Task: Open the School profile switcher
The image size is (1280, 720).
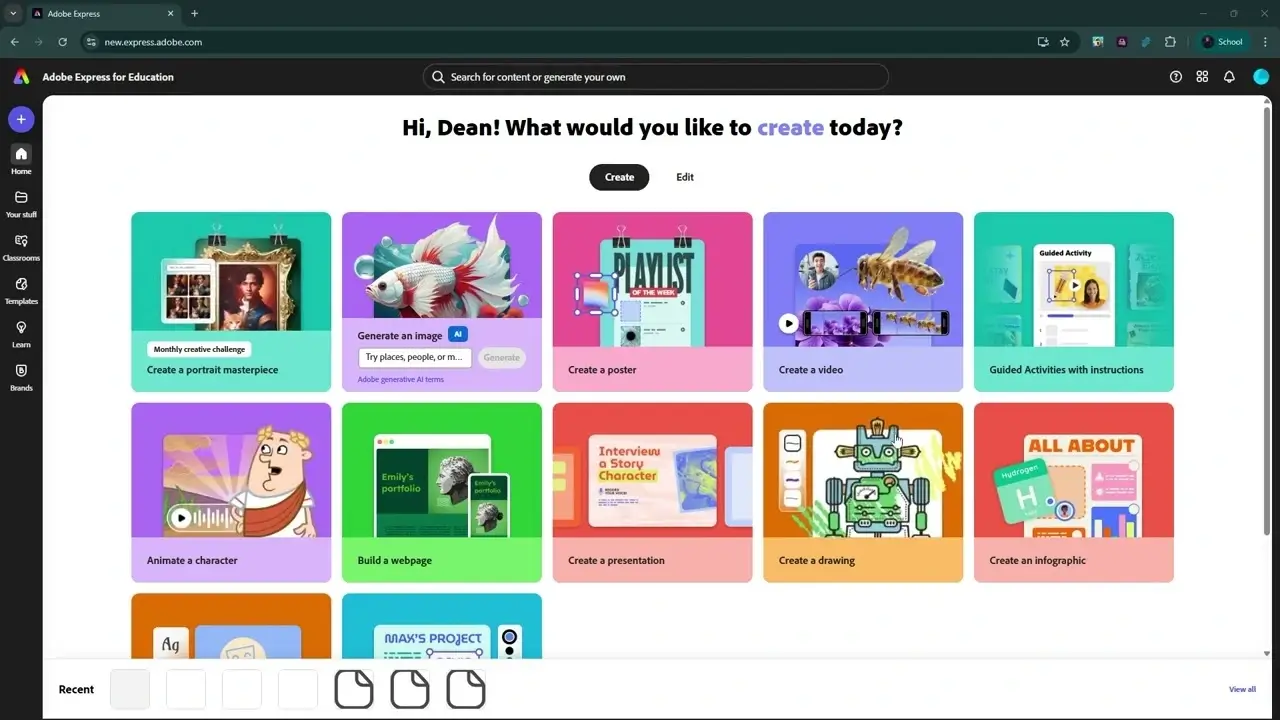Action: (1222, 41)
